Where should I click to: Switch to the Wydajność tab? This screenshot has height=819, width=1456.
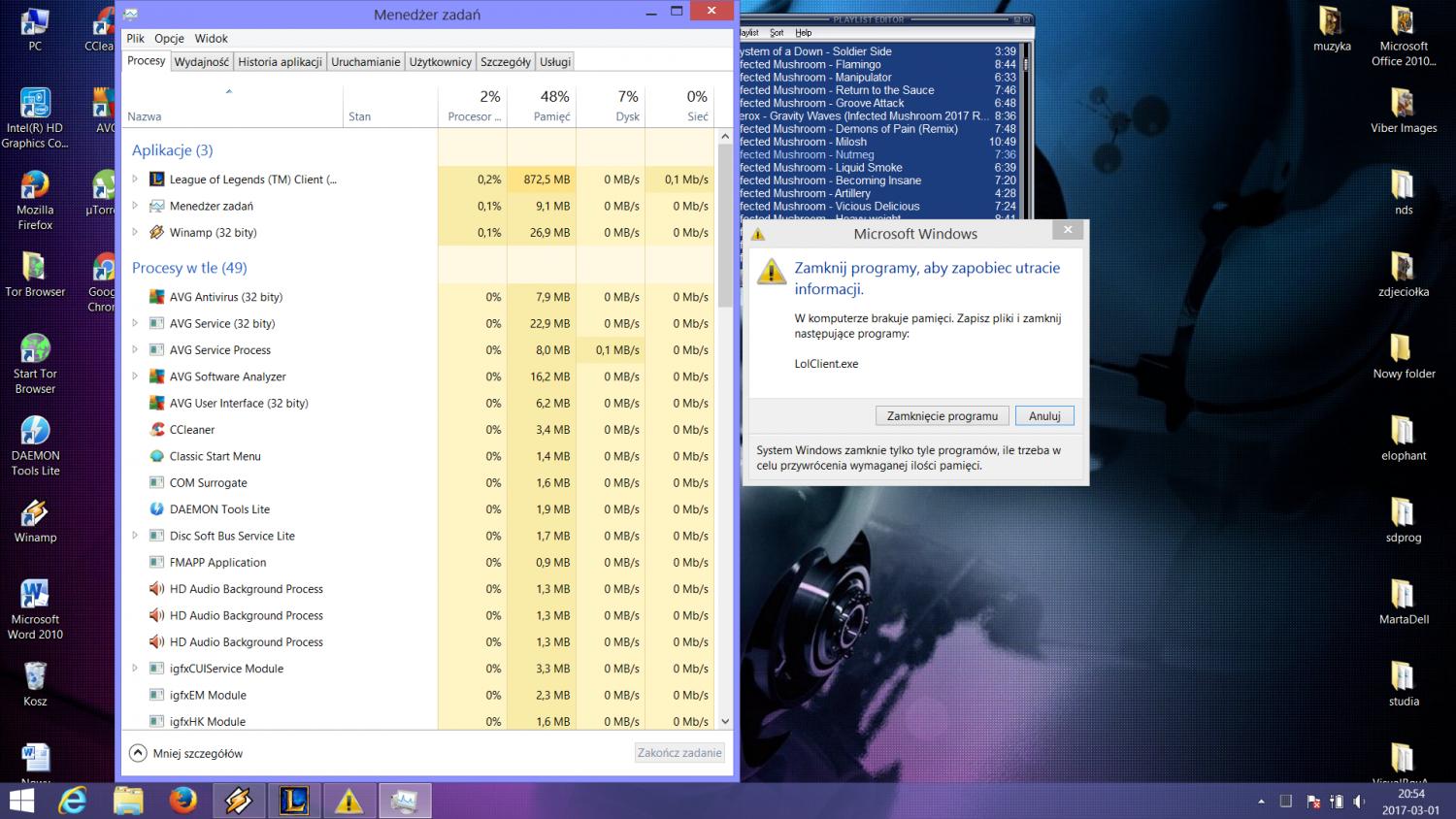tap(202, 62)
